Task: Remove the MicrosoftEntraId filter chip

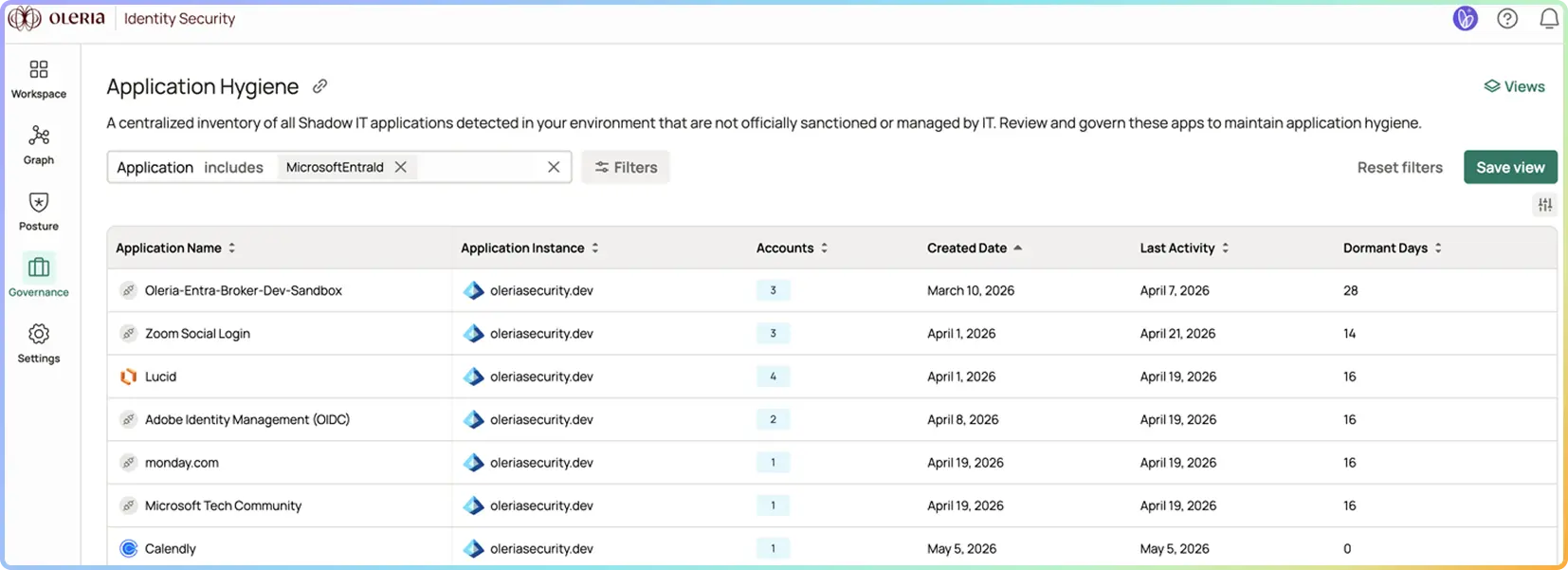Action: coord(401,167)
